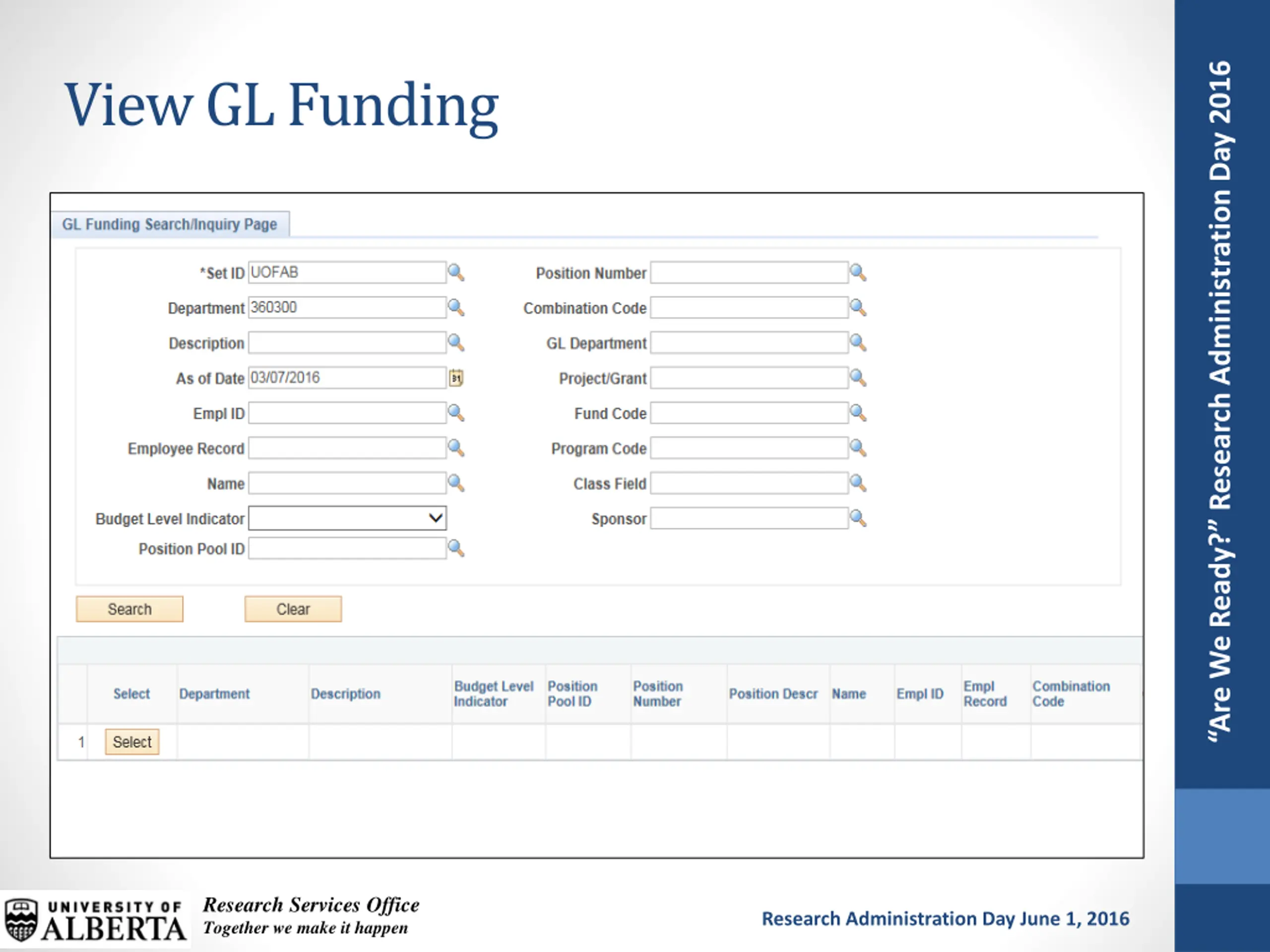The image size is (1270, 952).
Task: Open the As of Date calendar picker
Action: coord(456,378)
